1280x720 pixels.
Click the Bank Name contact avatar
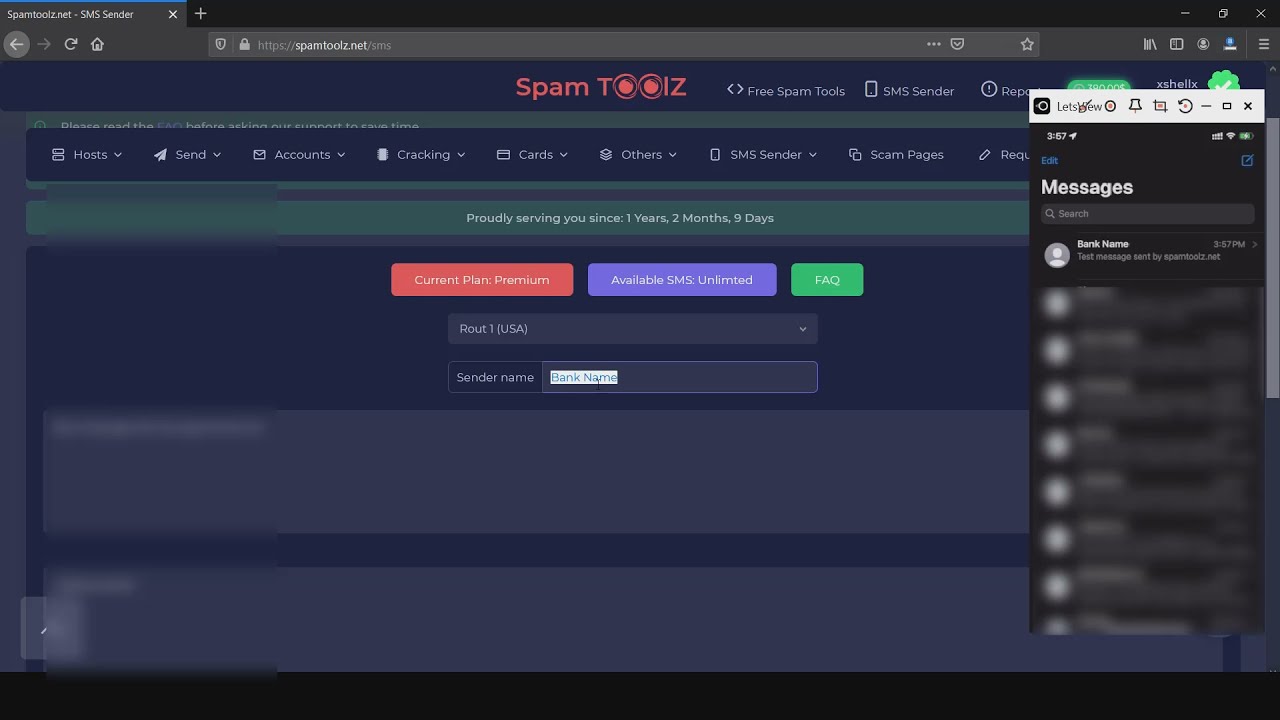[x=1057, y=254]
